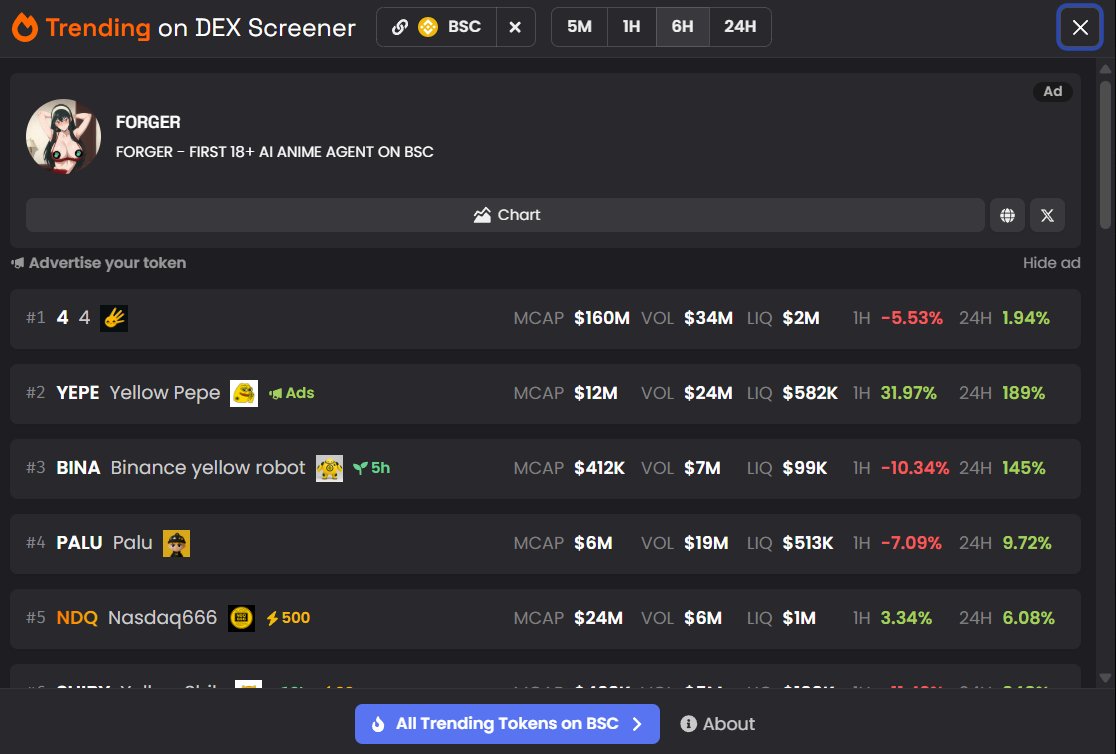
Task: Click the scrollbar down arrow
Action: coord(1105,678)
